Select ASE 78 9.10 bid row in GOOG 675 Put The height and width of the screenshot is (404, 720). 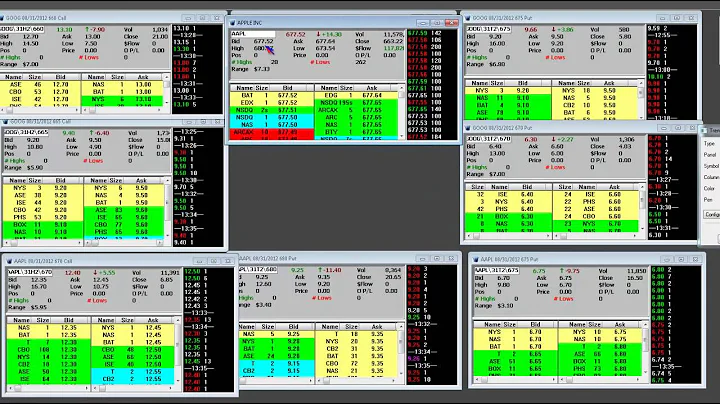508,112
